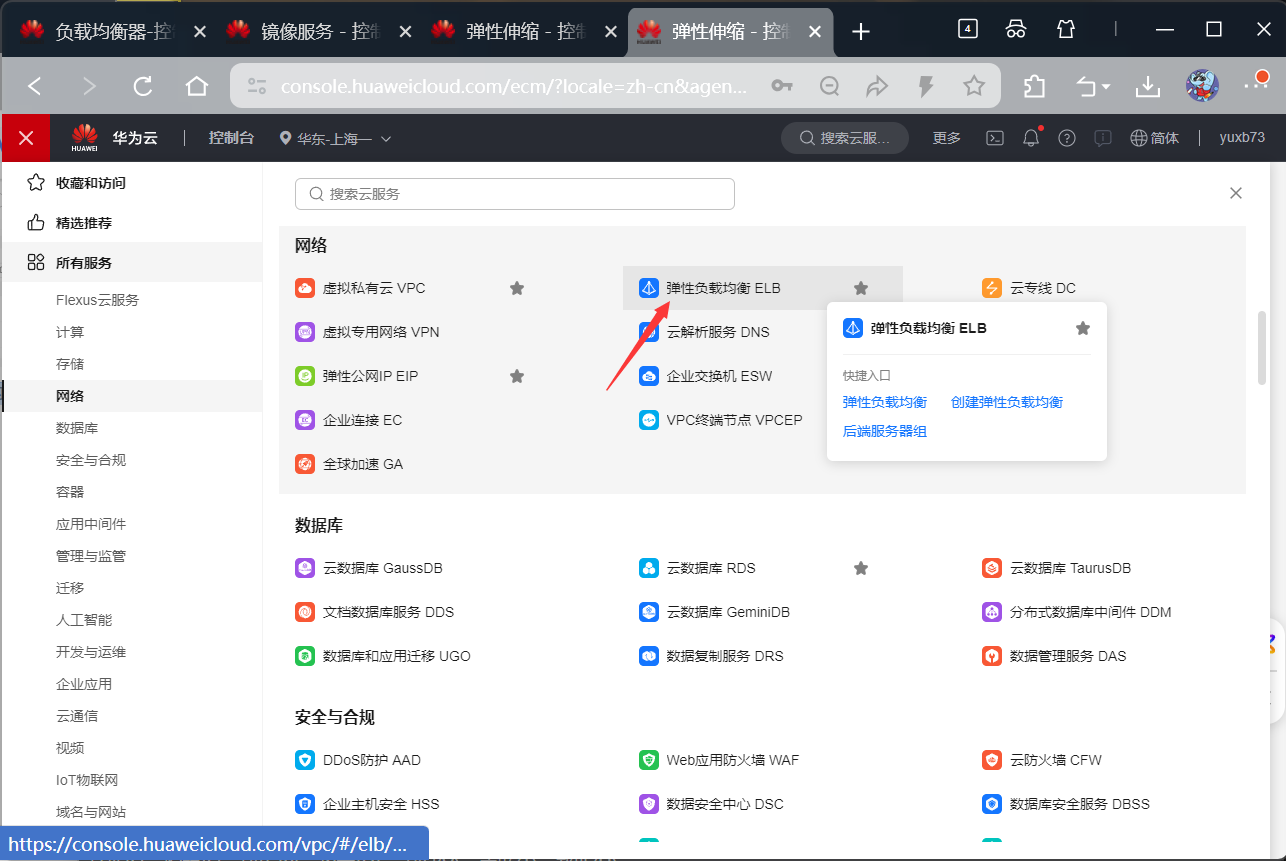Go to 数据库 category in sidebar

pos(77,428)
